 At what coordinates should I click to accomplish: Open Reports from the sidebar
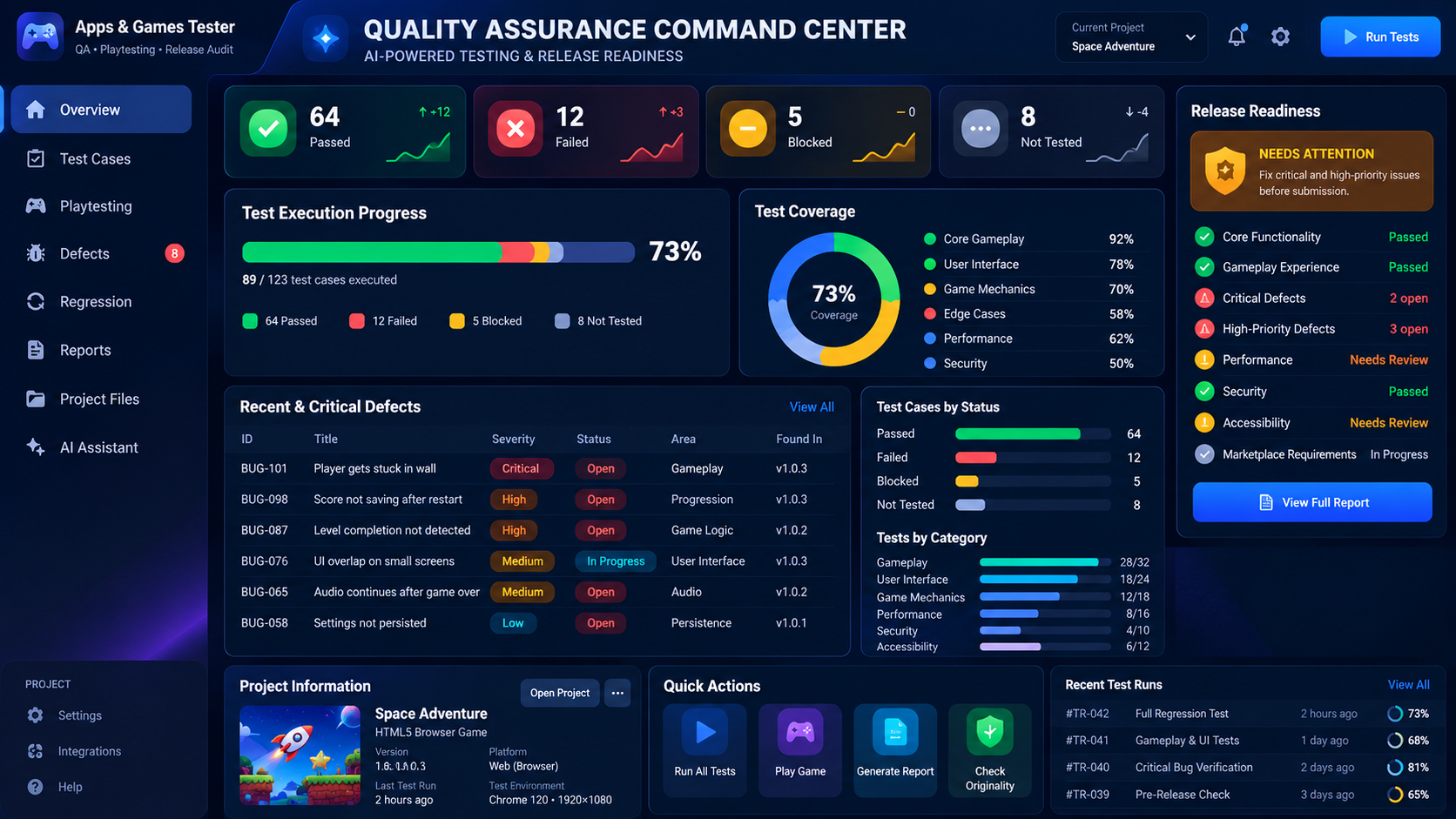[102, 350]
